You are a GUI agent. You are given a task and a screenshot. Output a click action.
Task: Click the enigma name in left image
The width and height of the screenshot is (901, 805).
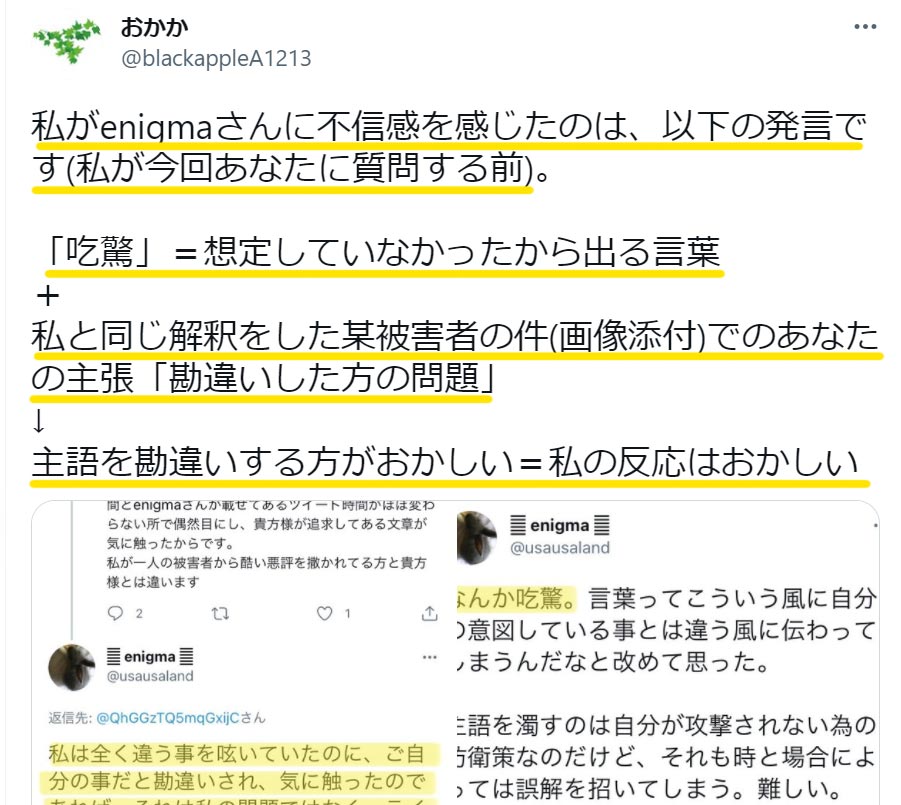point(150,656)
